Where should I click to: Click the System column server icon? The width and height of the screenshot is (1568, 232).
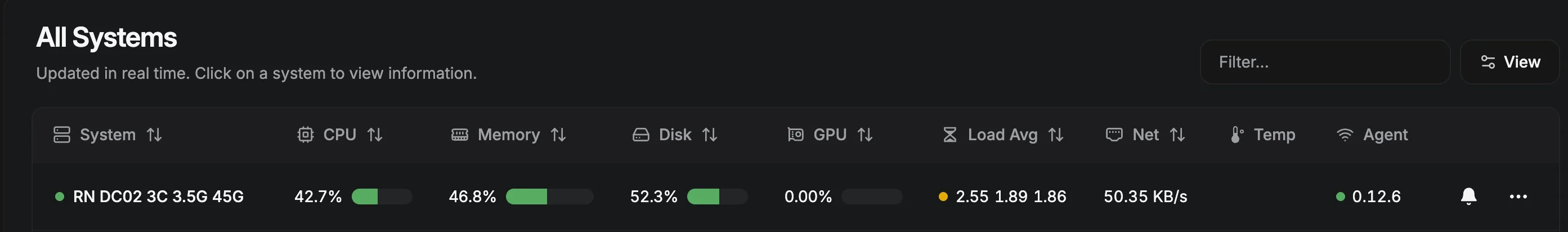[61, 135]
